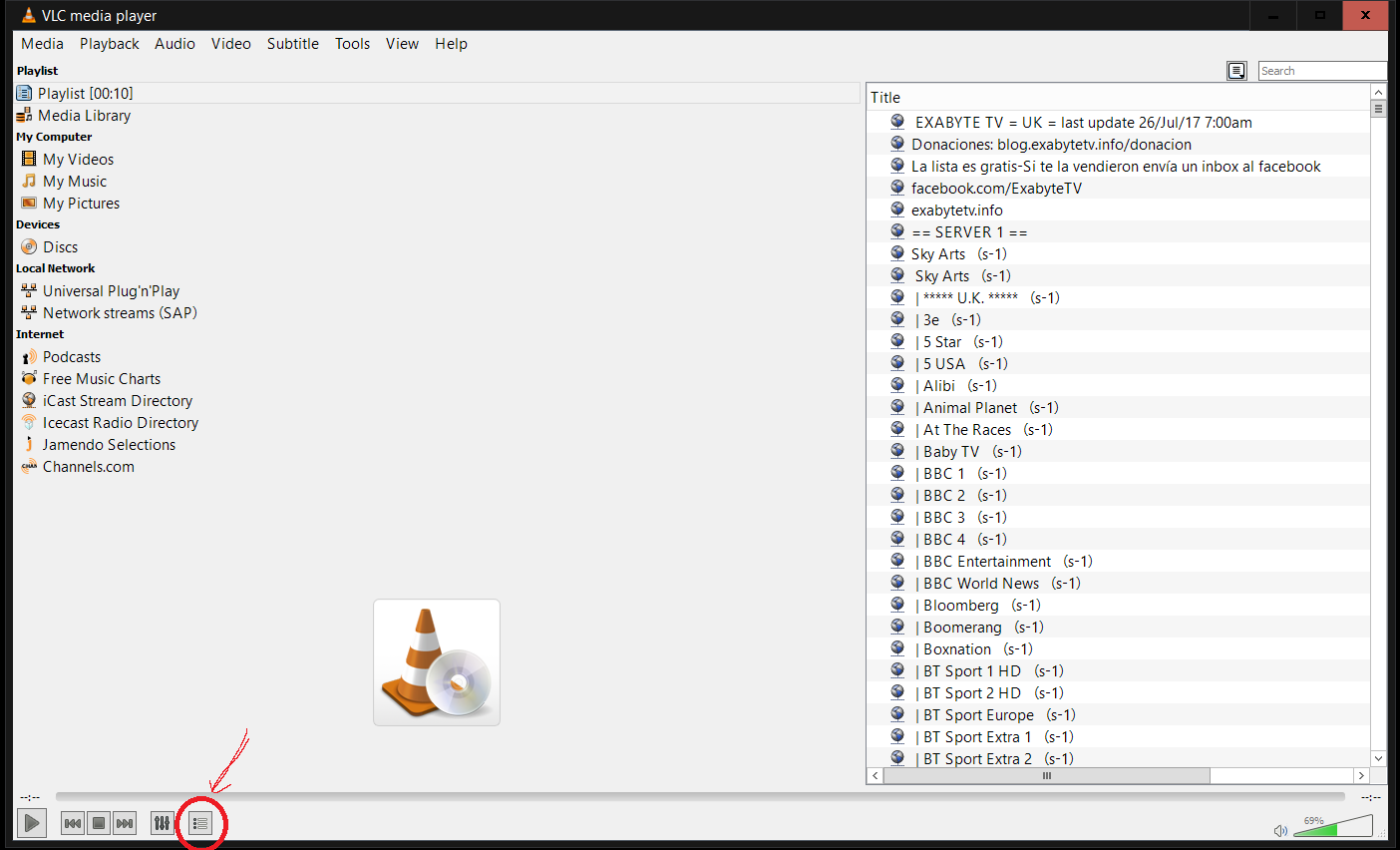Skip to next media button
The image size is (1400, 850).
(125, 823)
